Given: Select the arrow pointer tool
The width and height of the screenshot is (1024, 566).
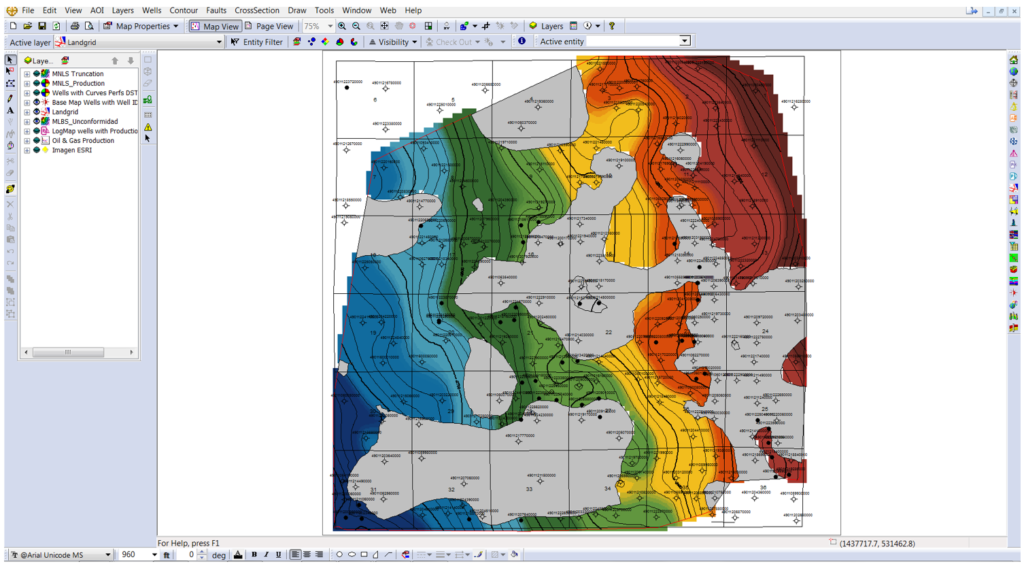Looking at the screenshot, I should (10, 59).
